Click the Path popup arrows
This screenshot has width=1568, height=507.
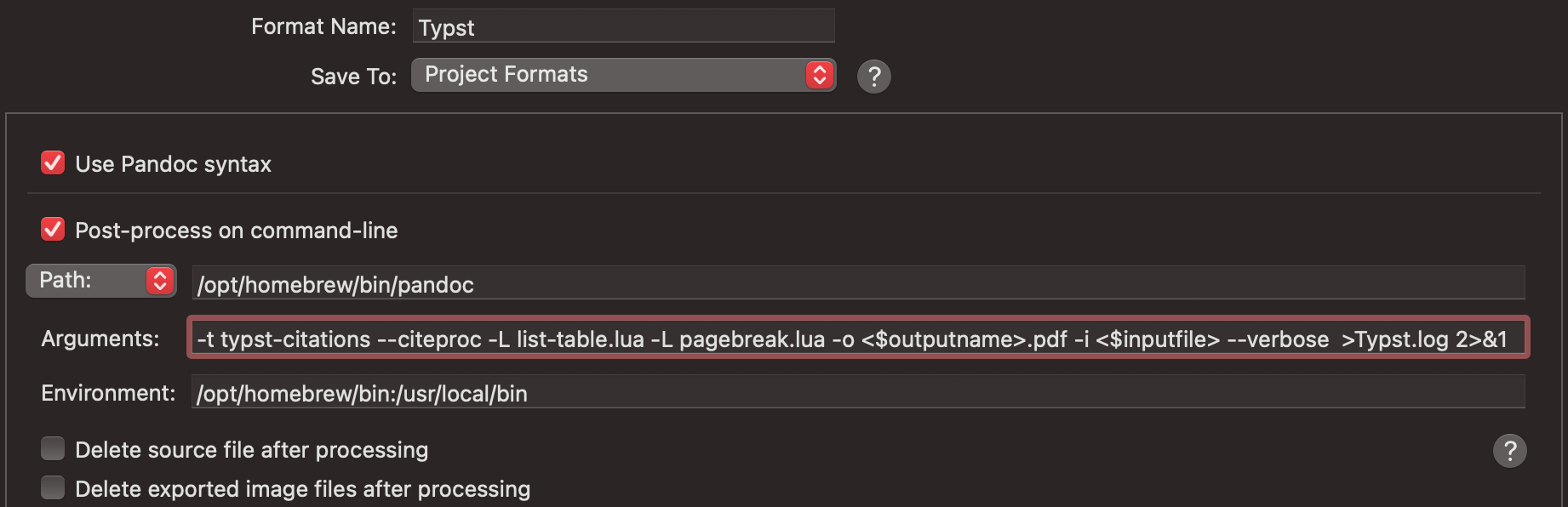(159, 281)
